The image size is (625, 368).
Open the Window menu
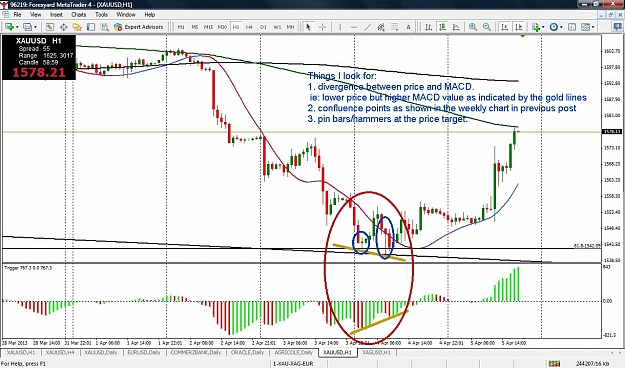[x=126, y=14]
